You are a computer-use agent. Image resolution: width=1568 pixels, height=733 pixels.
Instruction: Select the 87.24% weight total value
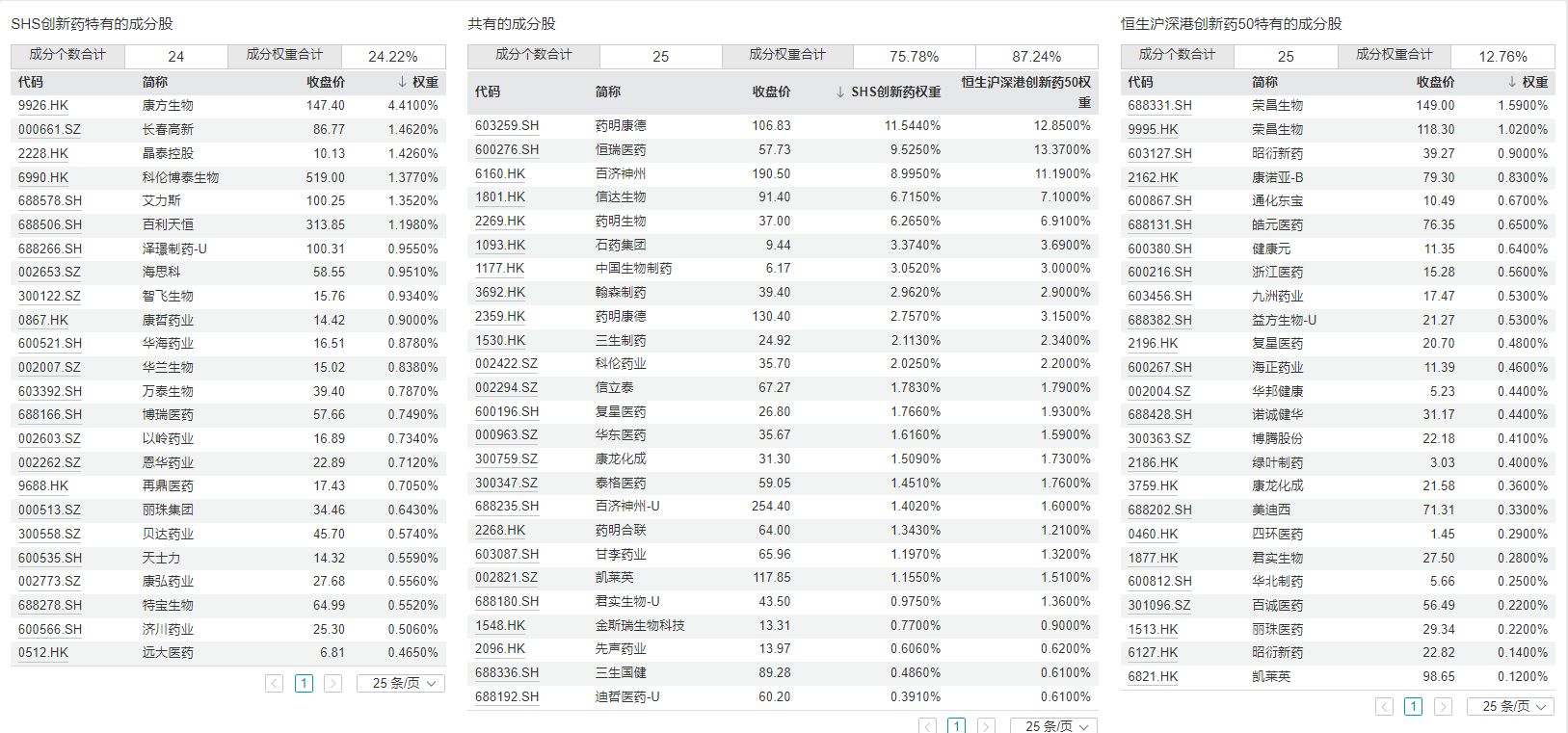tap(1036, 57)
